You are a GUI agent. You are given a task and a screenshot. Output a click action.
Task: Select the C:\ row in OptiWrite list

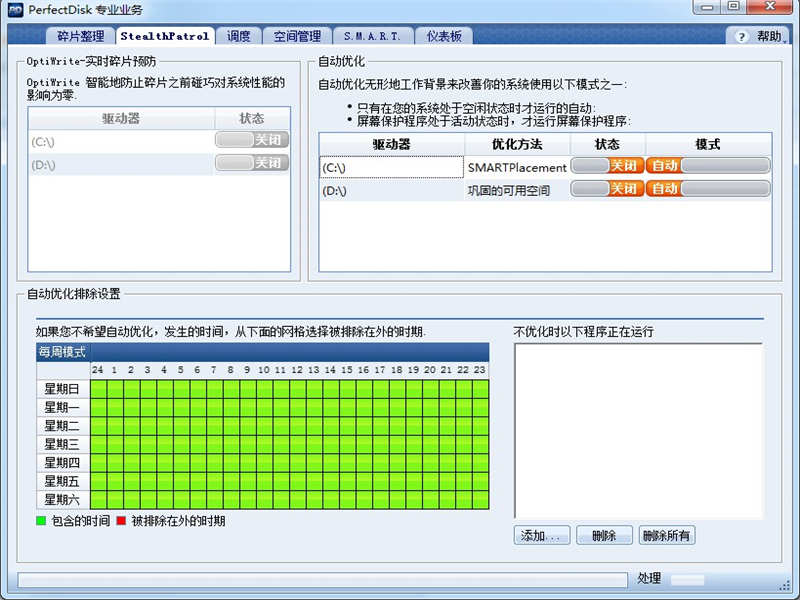(x=159, y=141)
